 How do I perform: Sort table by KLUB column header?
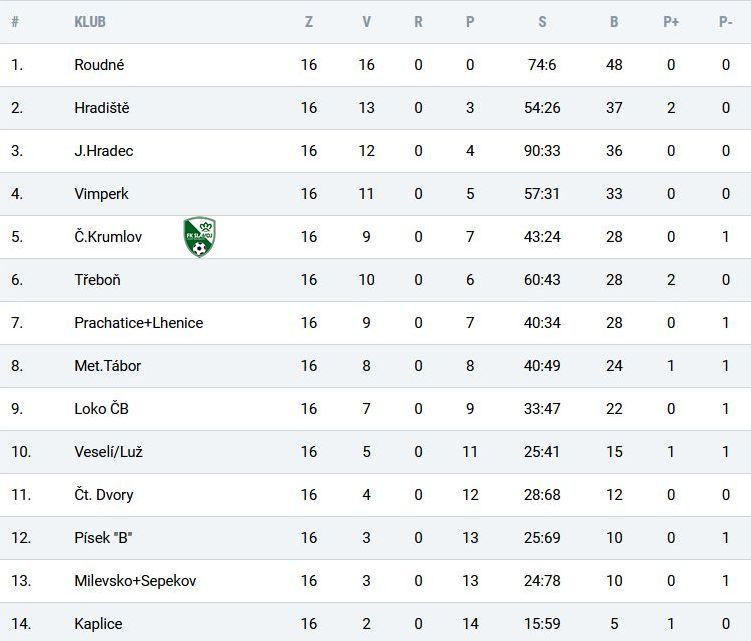(90, 22)
